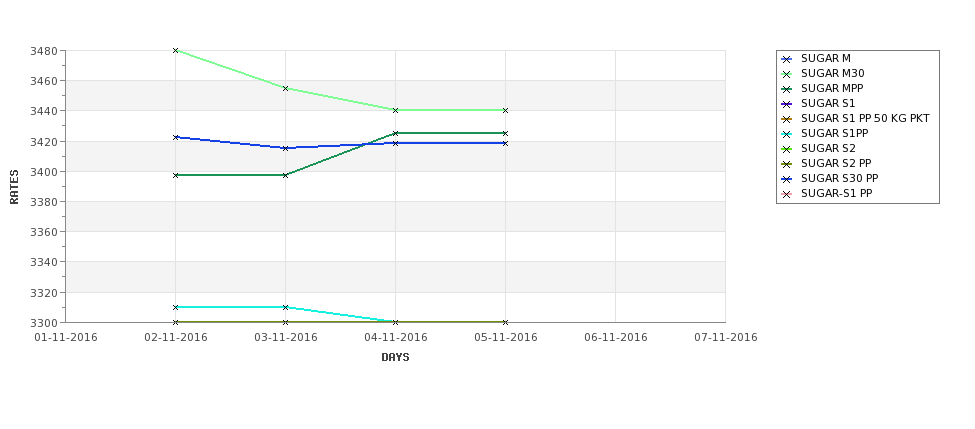Screen dimensions: 975x429
Task: Click the DAYS axis title
Action: (x=395, y=358)
